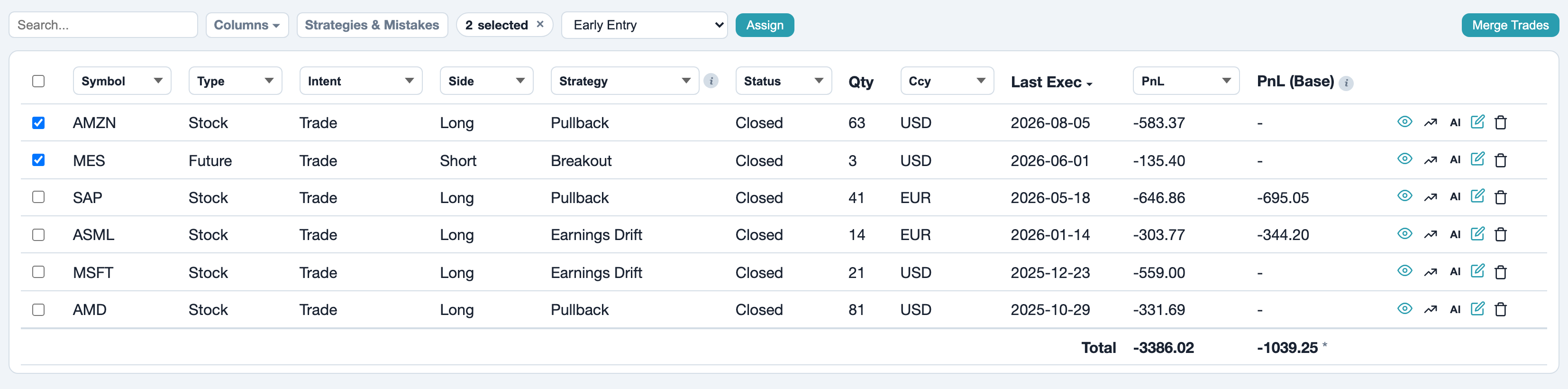Open Strategies & Mistakes

click(x=372, y=25)
